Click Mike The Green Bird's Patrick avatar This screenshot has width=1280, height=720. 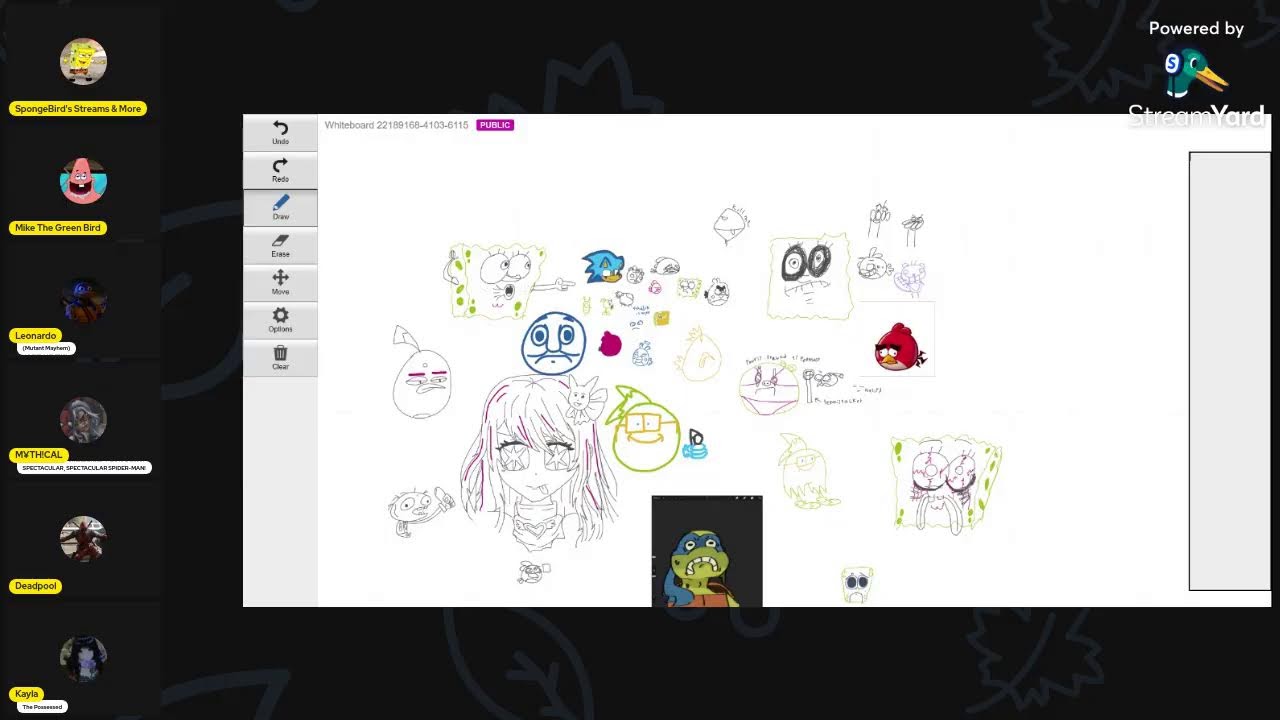(x=83, y=181)
